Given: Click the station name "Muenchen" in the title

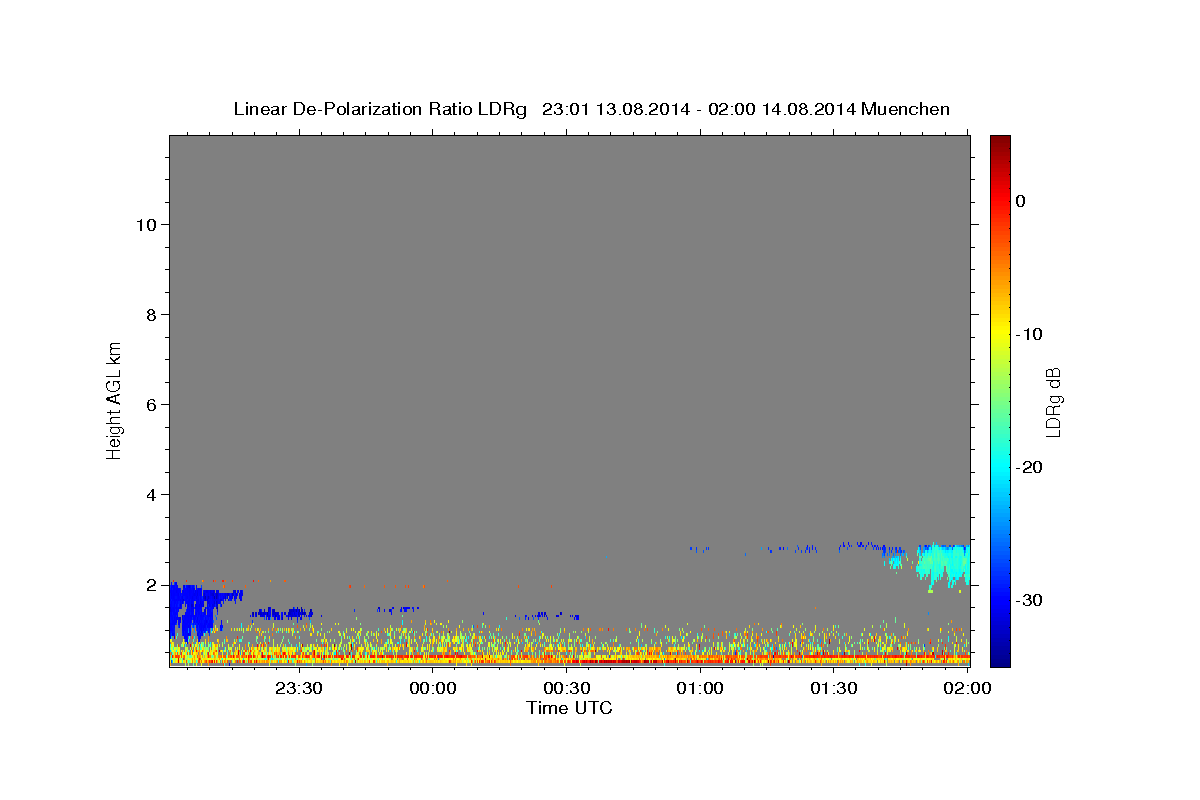Looking at the screenshot, I should point(906,109).
